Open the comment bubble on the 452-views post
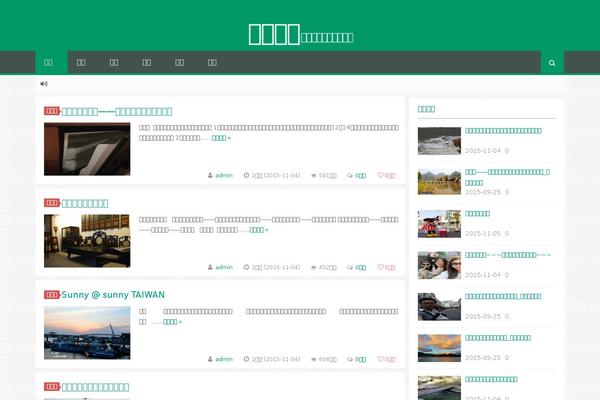Image resolution: width=600 pixels, height=400 pixels. tap(350, 267)
